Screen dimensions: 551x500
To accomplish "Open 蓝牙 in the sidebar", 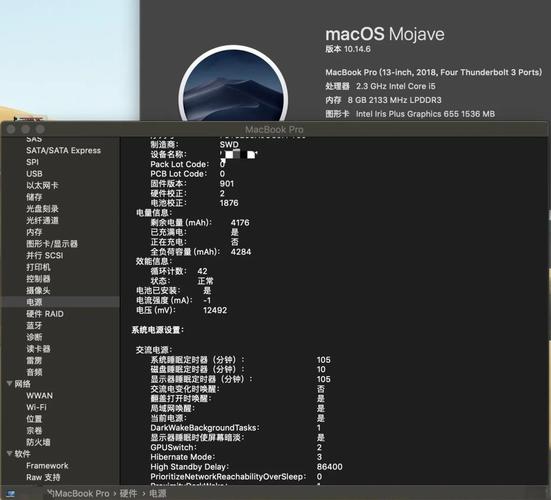I will click(x=34, y=325).
